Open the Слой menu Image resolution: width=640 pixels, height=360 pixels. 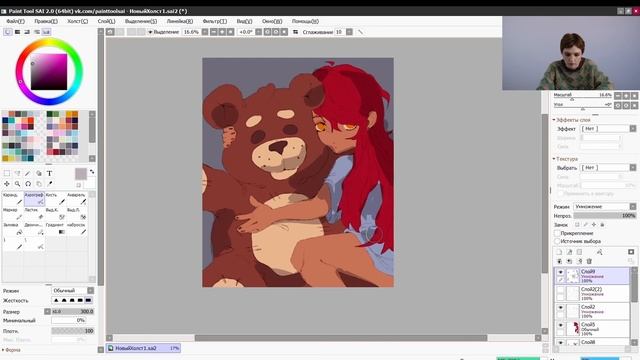click(106, 21)
